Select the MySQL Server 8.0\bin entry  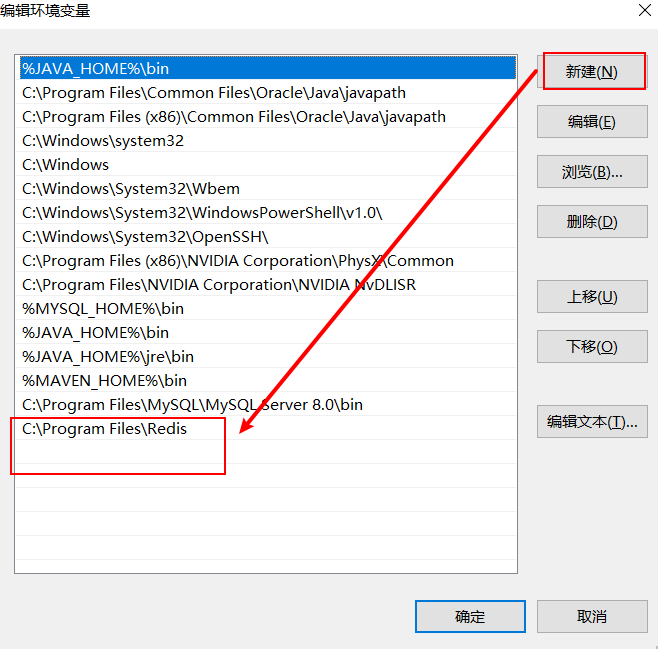[x=266, y=404]
